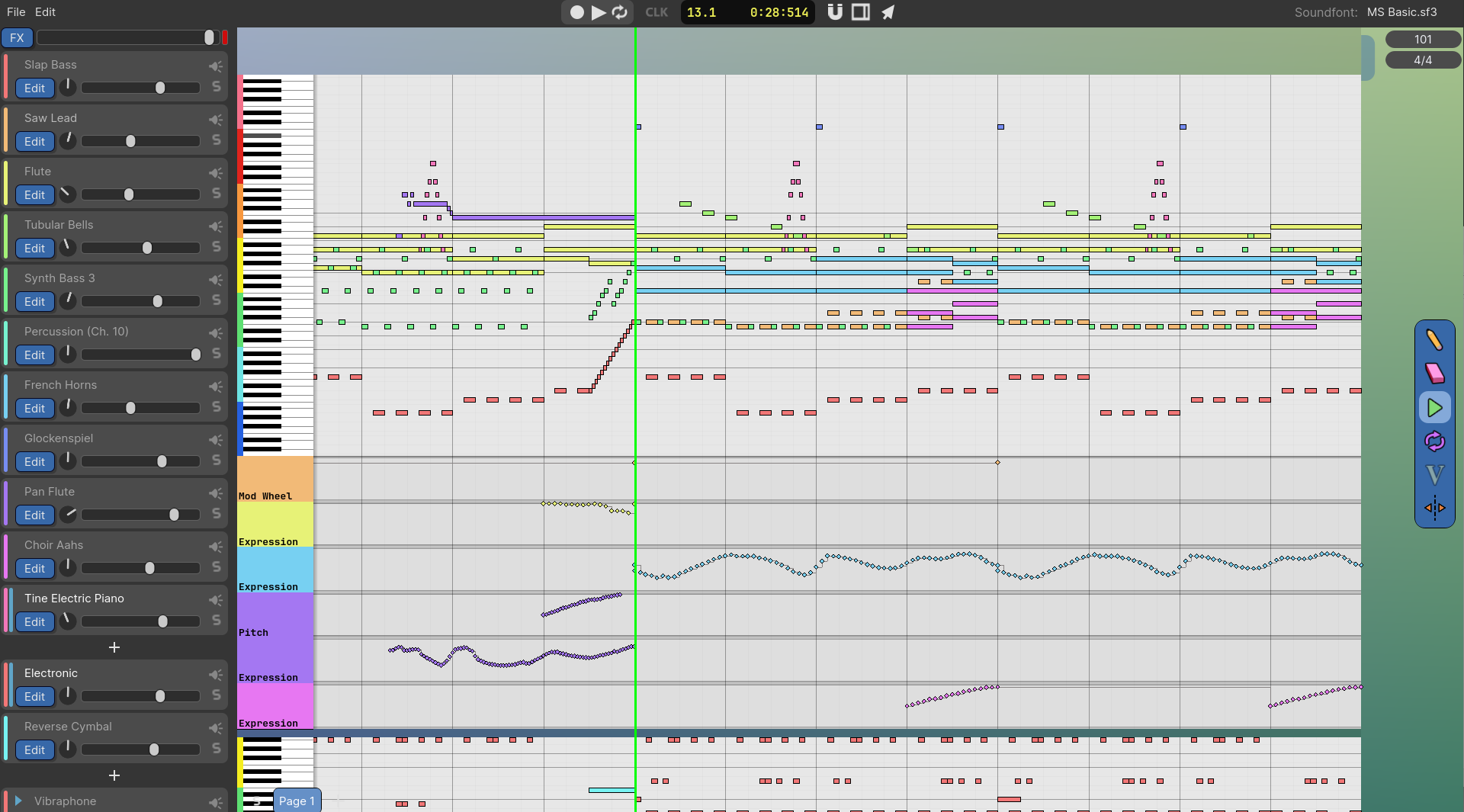Add a track below Reverse Cymbal
The image size is (1464, 812).
click(x=114, y=775)
